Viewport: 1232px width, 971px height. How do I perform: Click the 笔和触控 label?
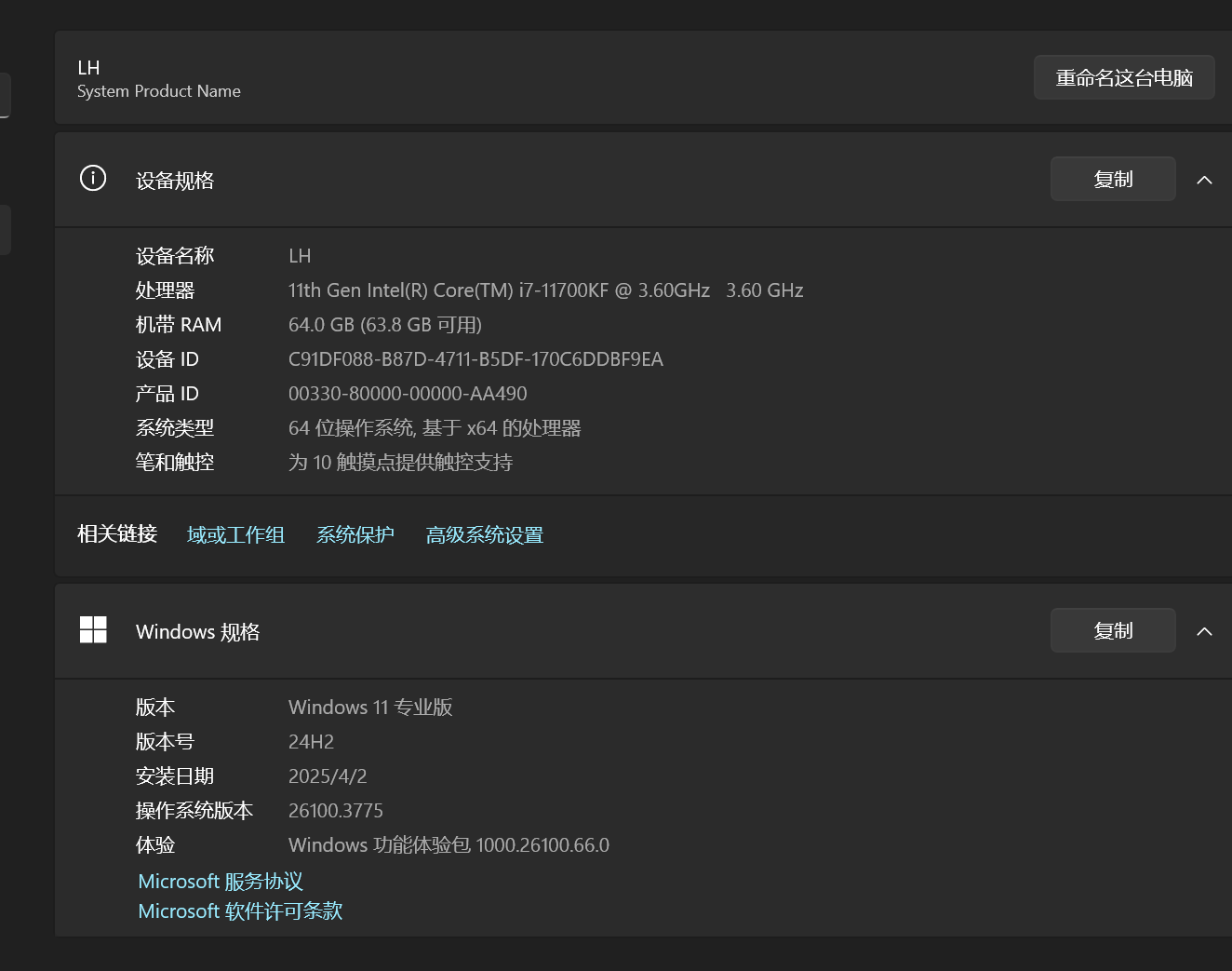tap(175, 463)
